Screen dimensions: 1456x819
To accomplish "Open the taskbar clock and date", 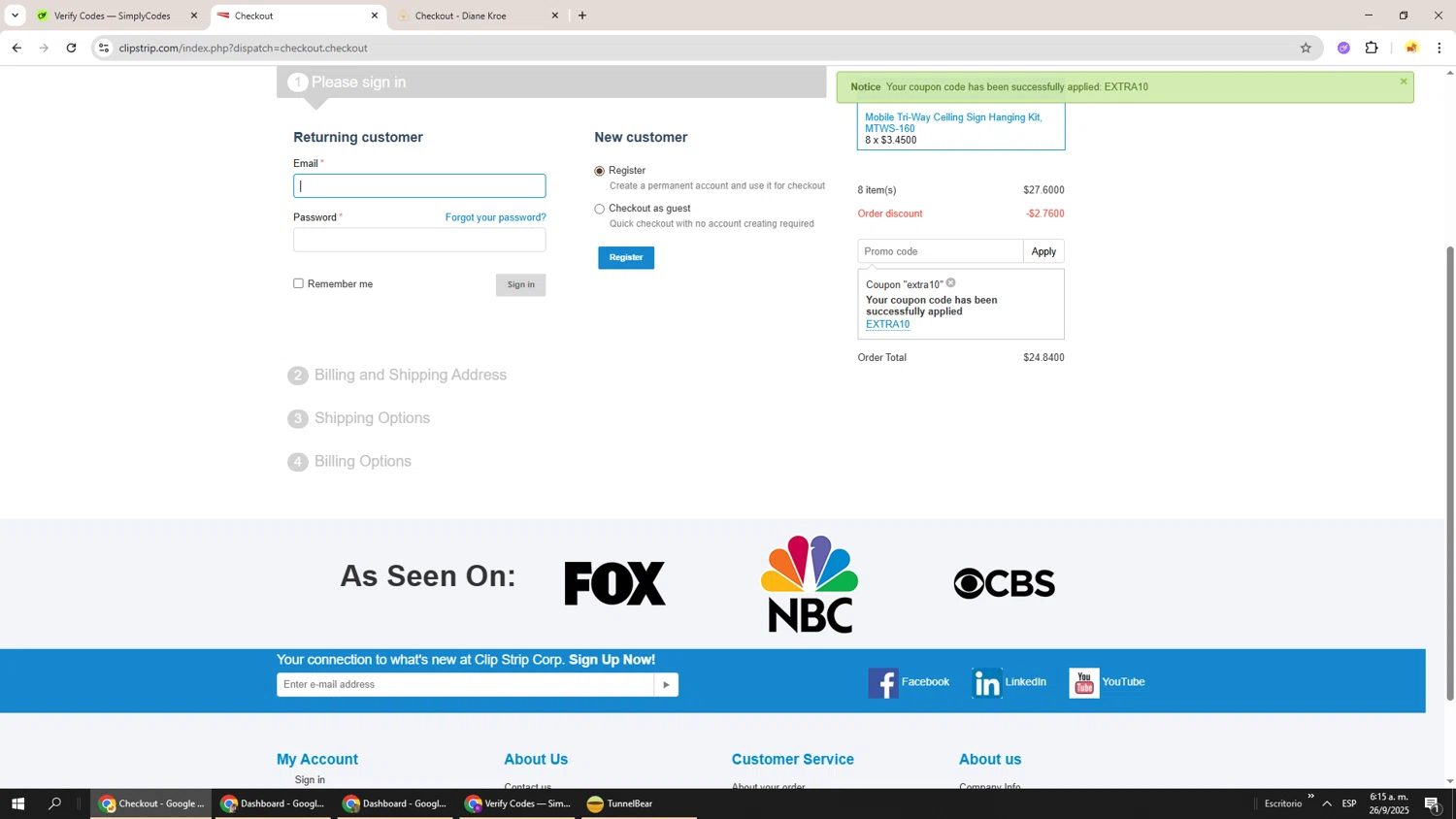I will [1389, 803].
